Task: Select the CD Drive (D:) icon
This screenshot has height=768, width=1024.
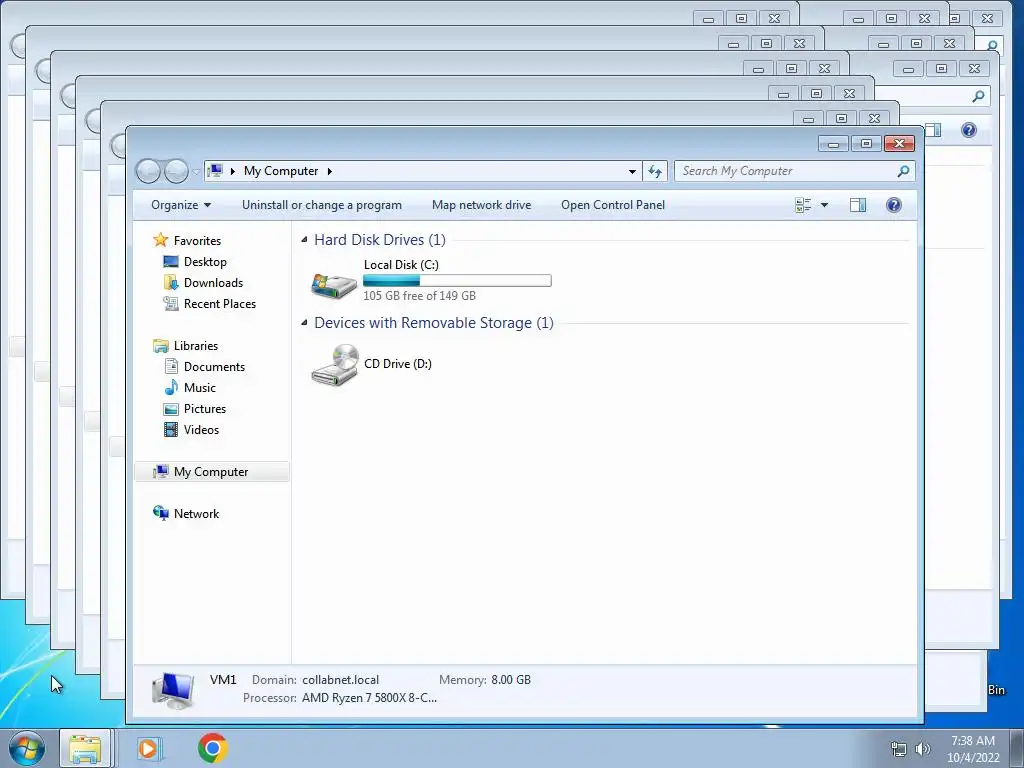Action: point(334,366)
